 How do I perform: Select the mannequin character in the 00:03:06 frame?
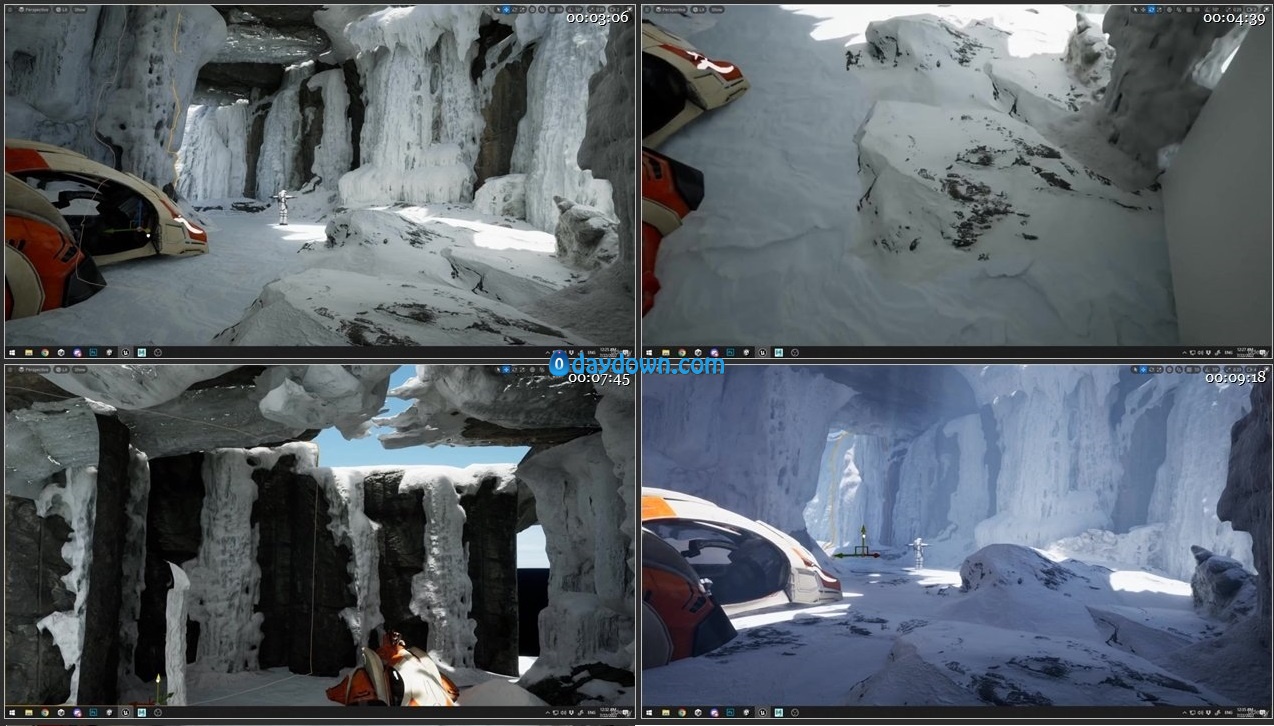click(283, 207)
